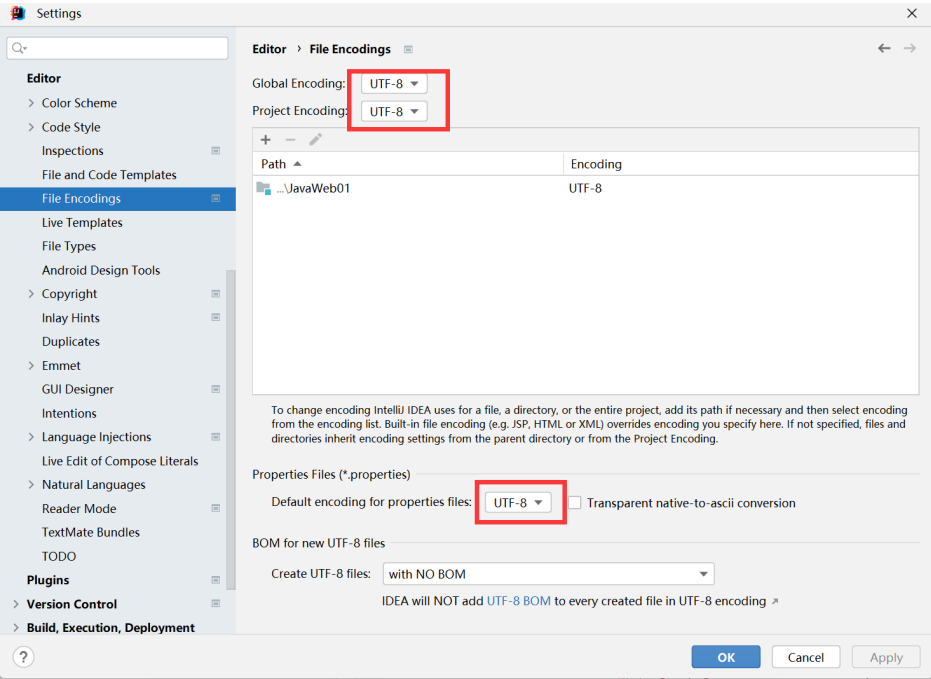Click the help question mark icon

point(23,657)
